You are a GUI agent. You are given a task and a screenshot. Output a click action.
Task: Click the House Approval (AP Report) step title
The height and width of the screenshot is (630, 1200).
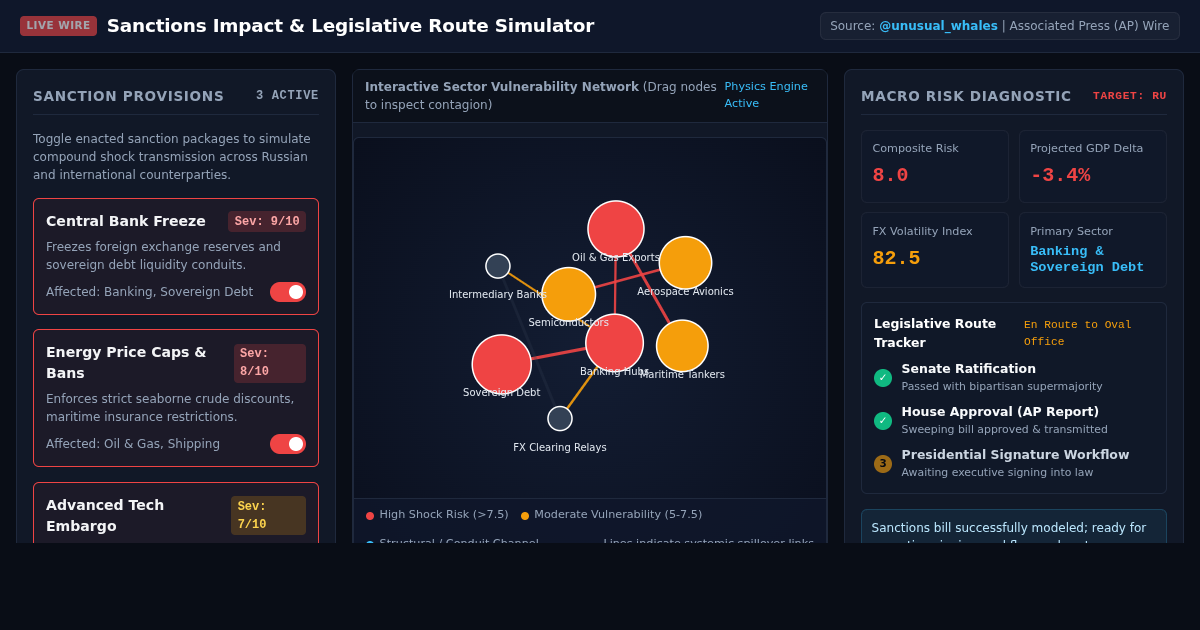pos(1000,412)
